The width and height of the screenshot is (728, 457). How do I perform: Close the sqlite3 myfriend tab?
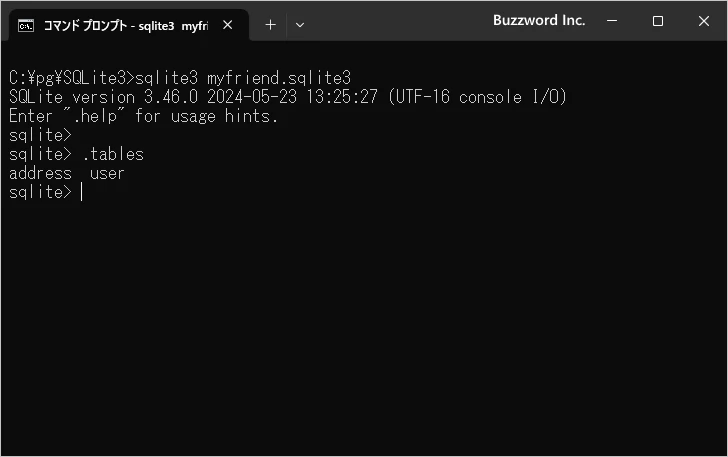pyautogui.click(x=230, y=24)
